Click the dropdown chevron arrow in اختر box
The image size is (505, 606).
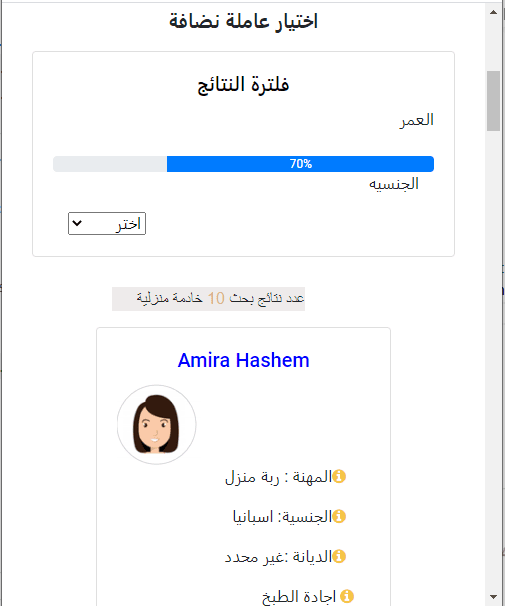point(77,223)
